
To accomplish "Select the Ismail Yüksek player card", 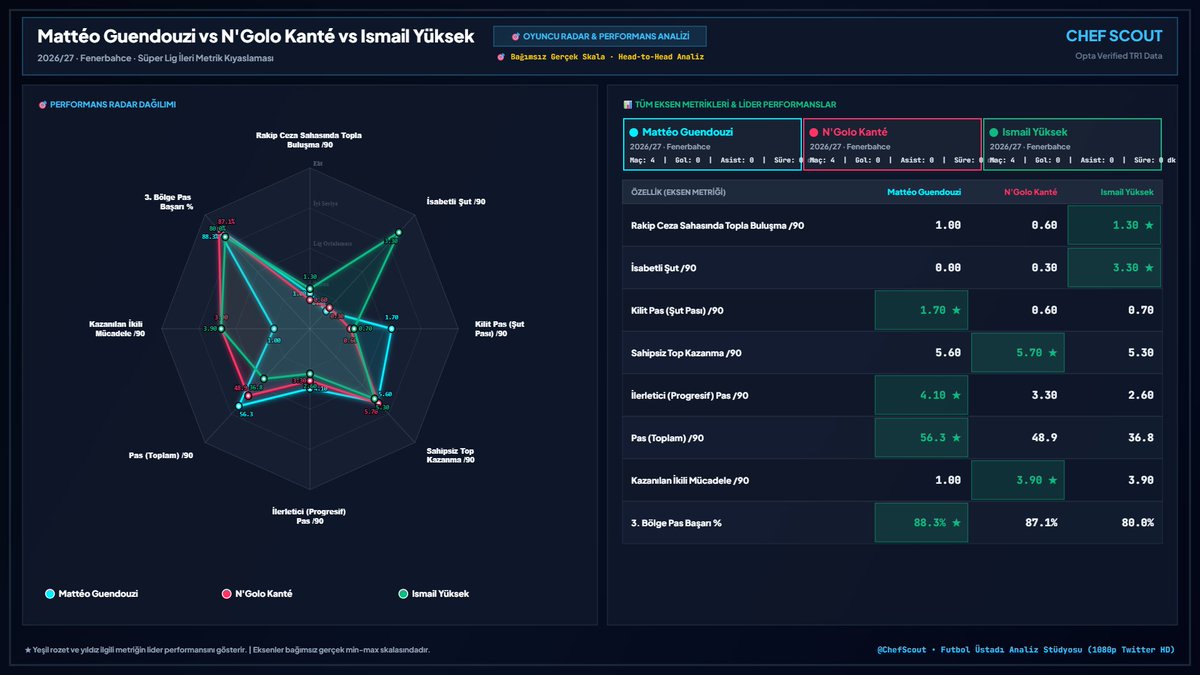I will click(x=1072, y=145).
